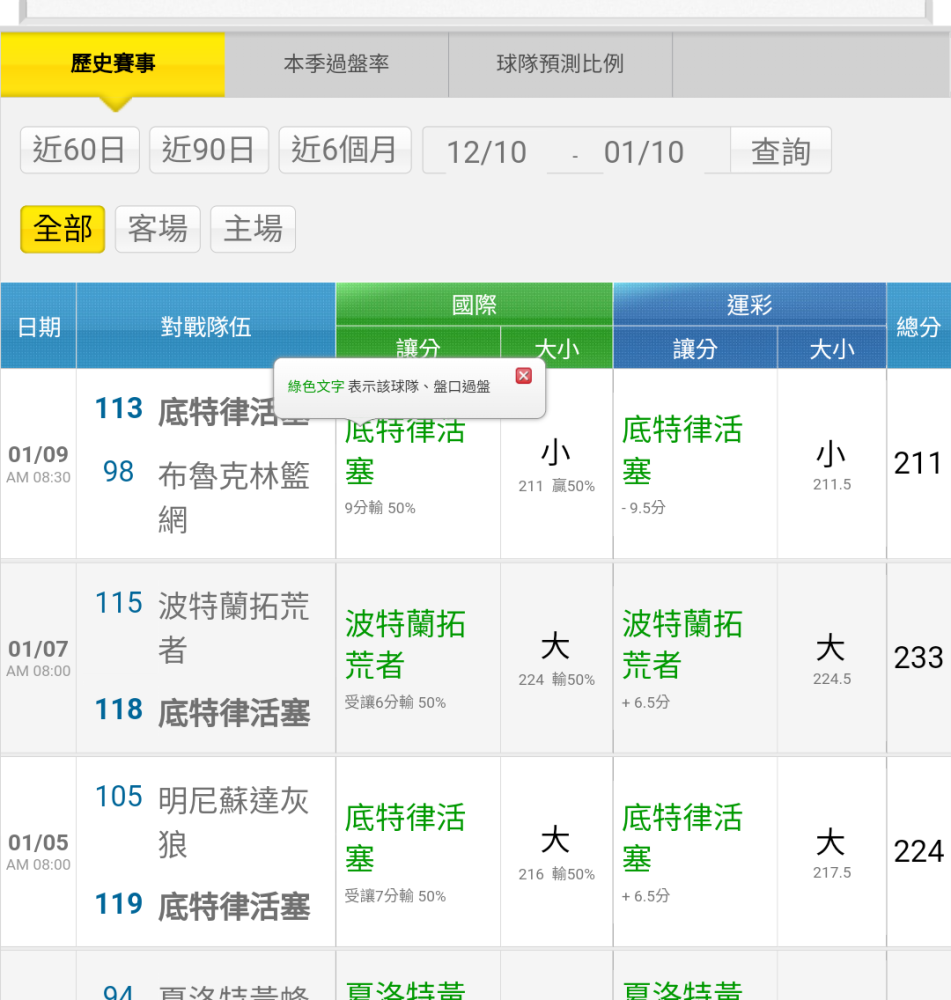Click score 105 for 明尼蘇達灰狼
The image size is (951, 1000).
pyautogui.click(x=119, y=797)
